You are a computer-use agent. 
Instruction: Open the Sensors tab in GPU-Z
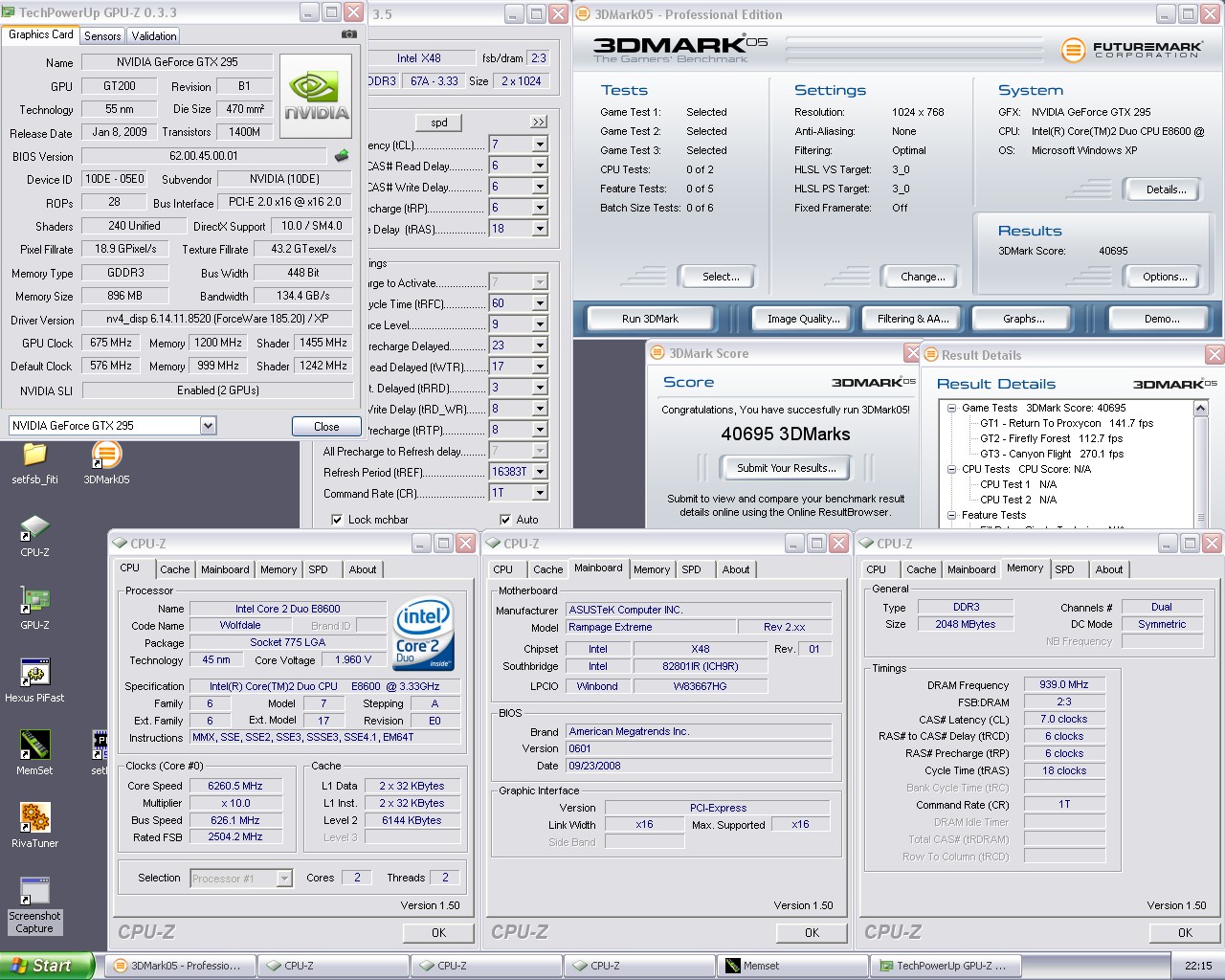click(102, 35)
